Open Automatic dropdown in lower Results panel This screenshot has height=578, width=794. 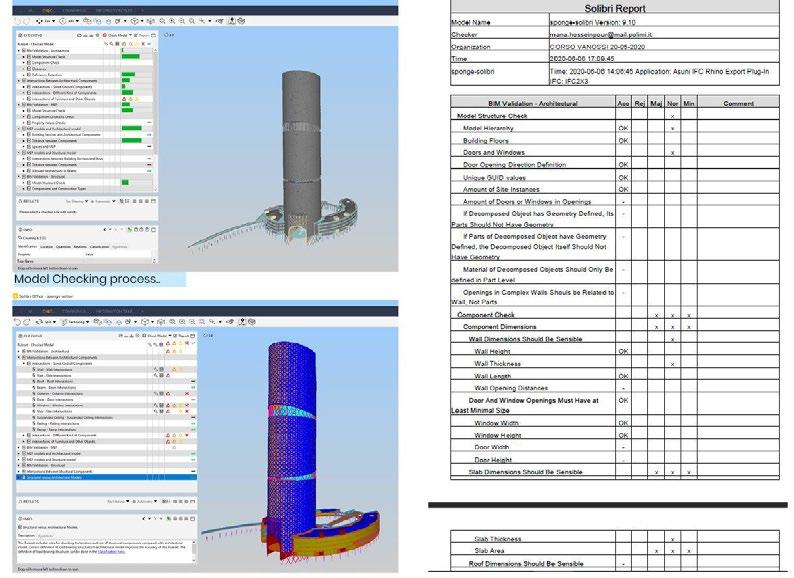pyautogui.click(x=145, y=502)
